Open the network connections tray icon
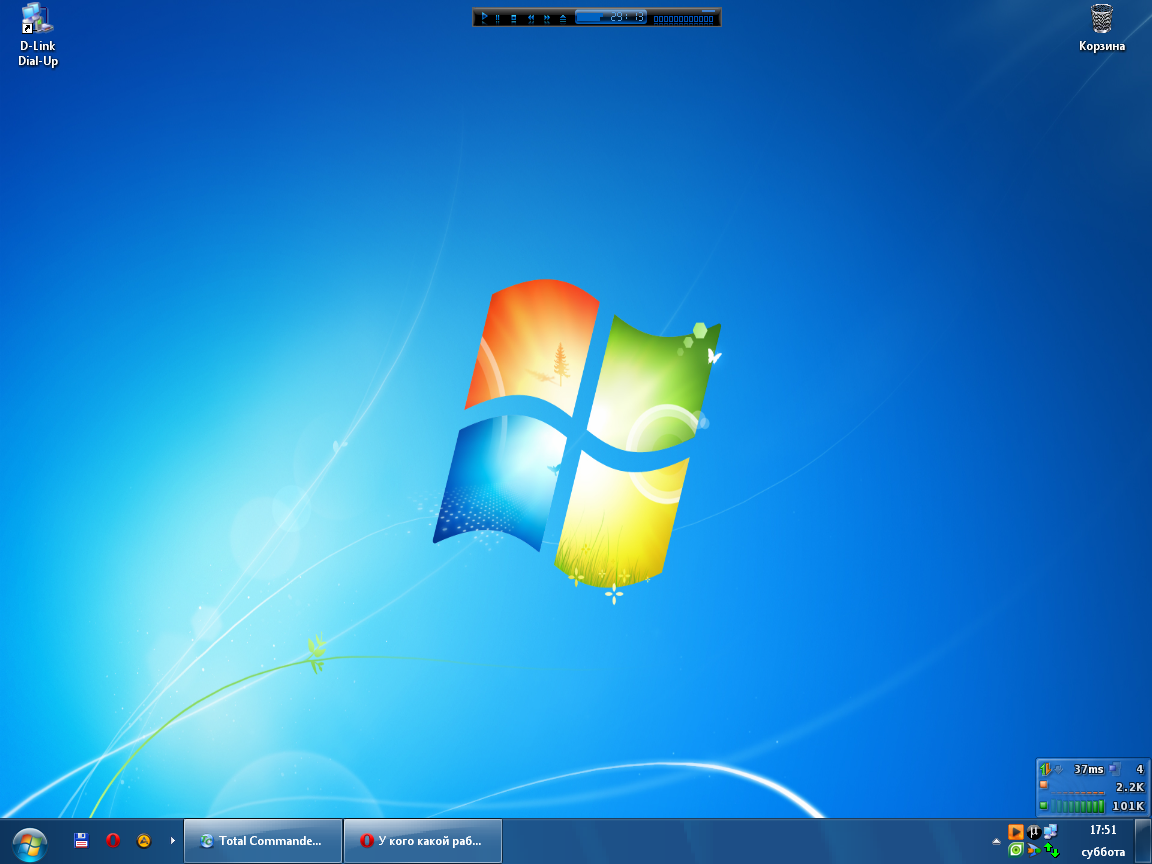 pyautogui.click(x=1050, y=831)
